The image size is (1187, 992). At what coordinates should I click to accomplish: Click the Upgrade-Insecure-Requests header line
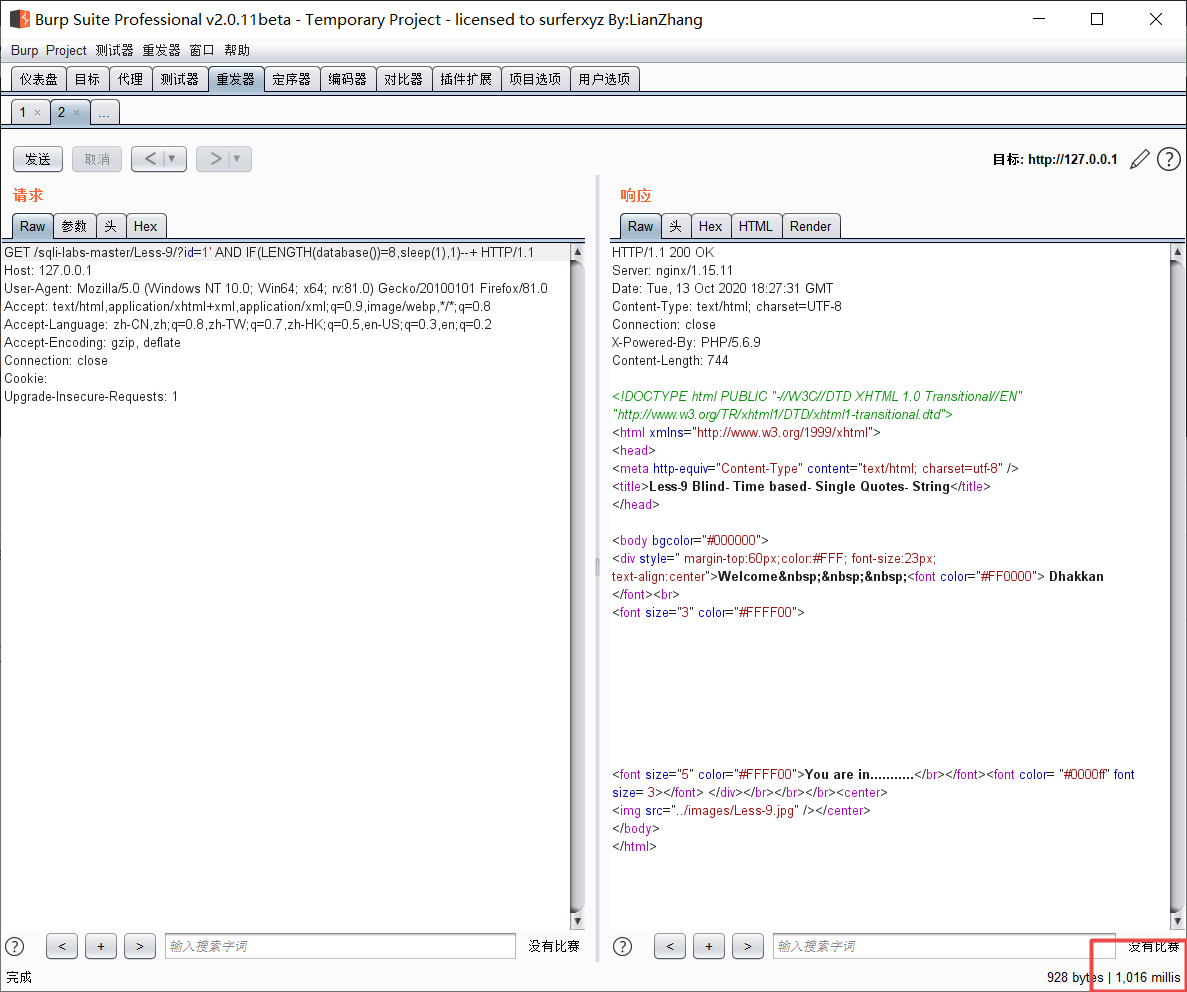[91, 397]
